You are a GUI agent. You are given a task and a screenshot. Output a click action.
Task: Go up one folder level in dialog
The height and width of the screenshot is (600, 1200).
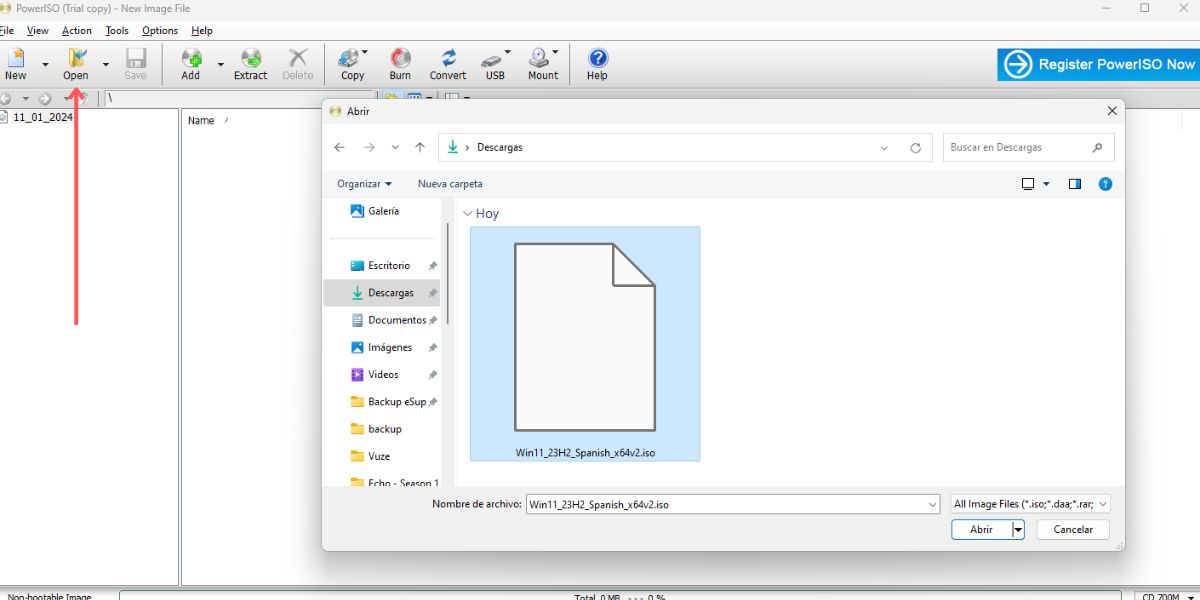pyautogui.click(x=420, y=147)
